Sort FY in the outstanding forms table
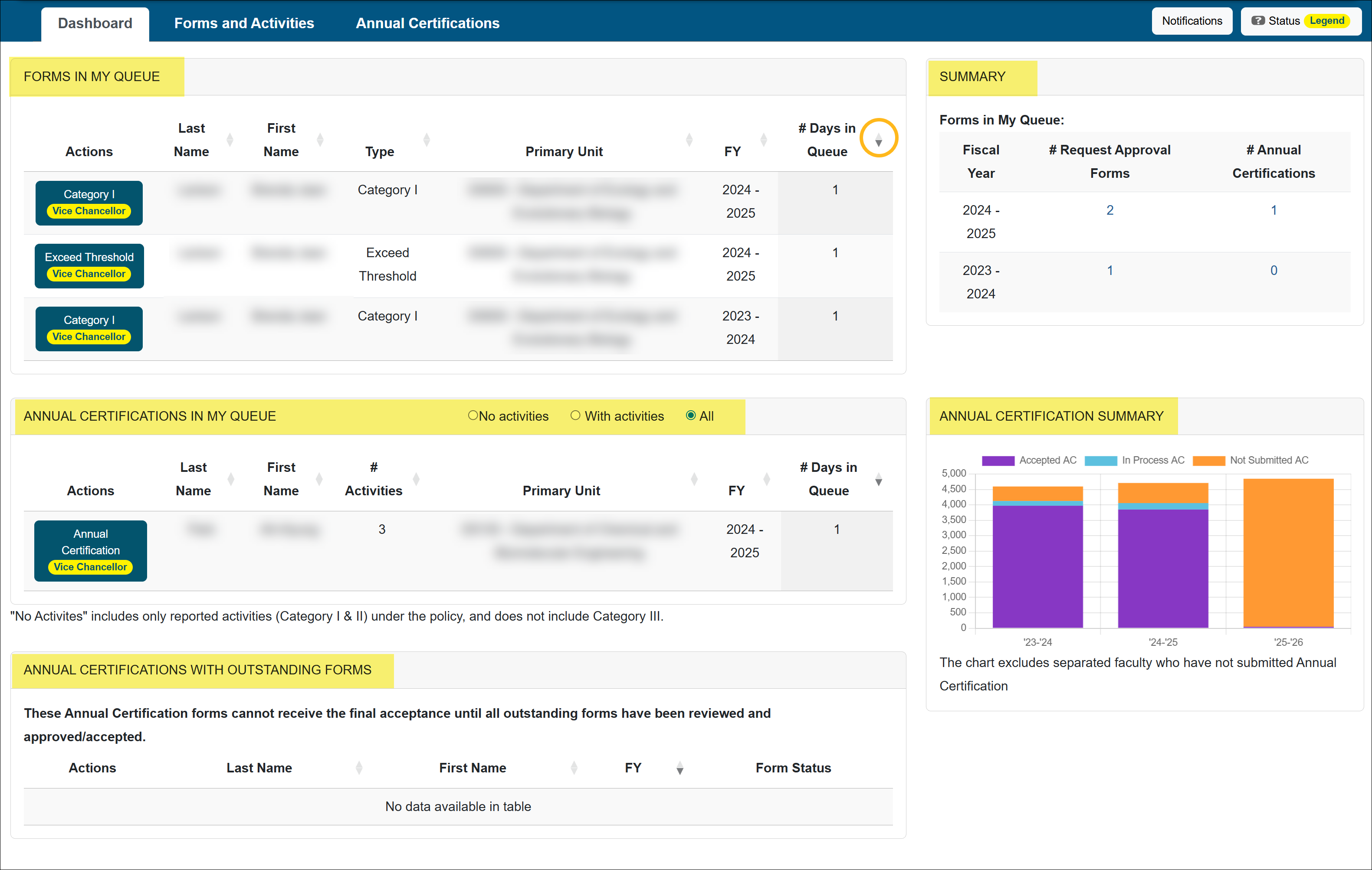This screenshot has width=1372, height=870. pos(679,769)
